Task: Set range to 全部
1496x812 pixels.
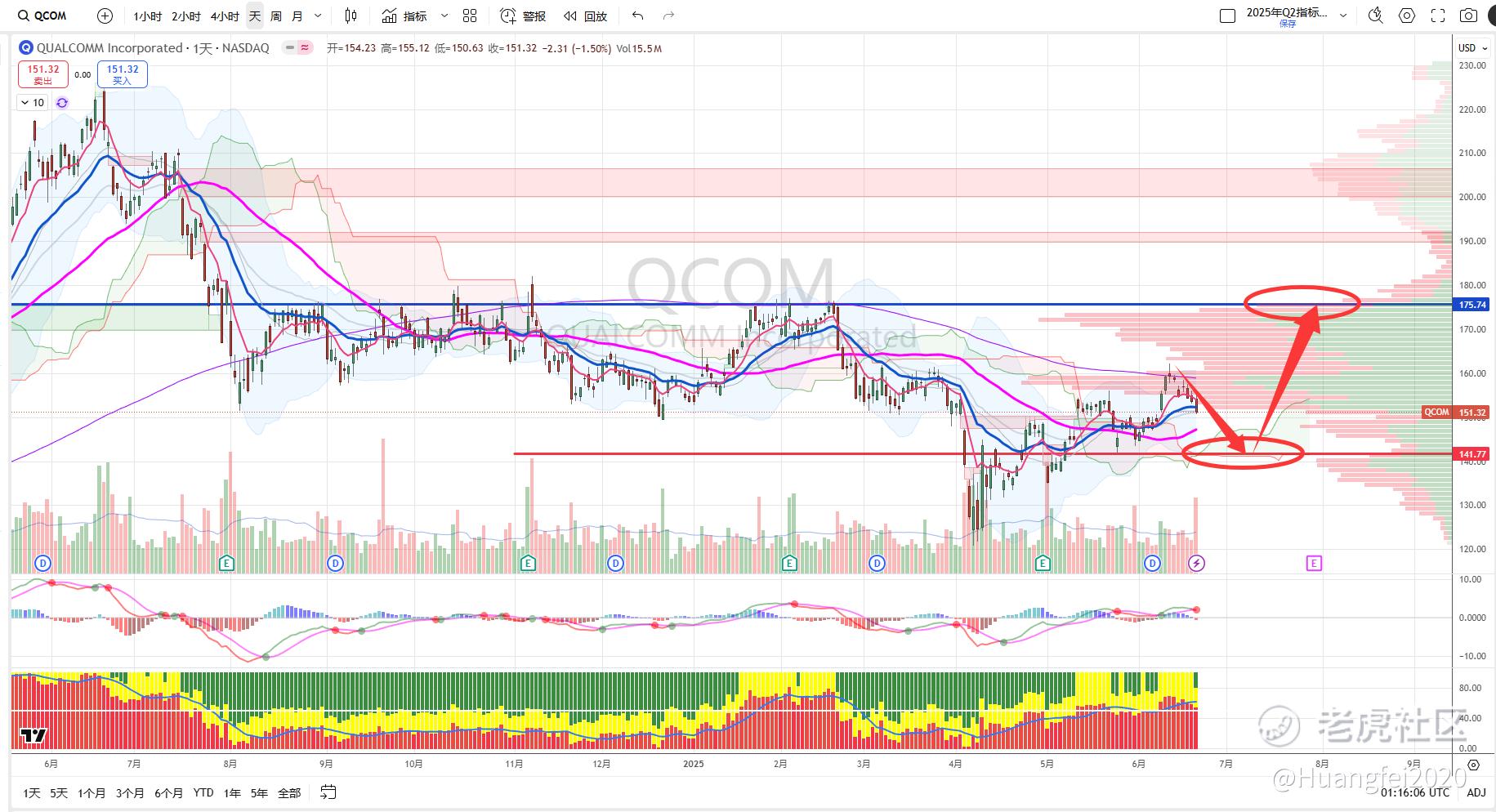Action: (x=289, y=792)
